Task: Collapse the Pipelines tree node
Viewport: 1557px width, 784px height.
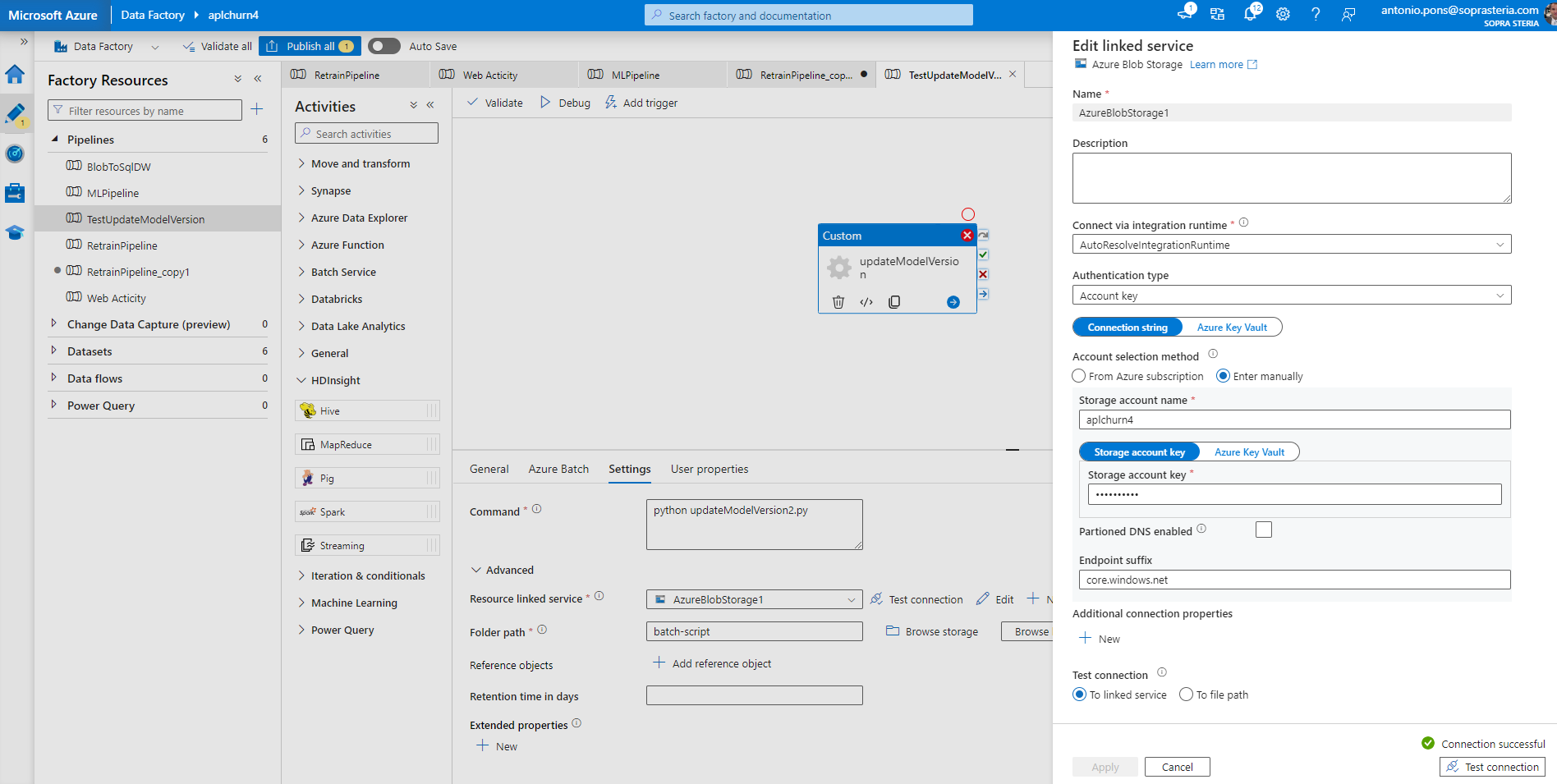Action: click(54, 139)
